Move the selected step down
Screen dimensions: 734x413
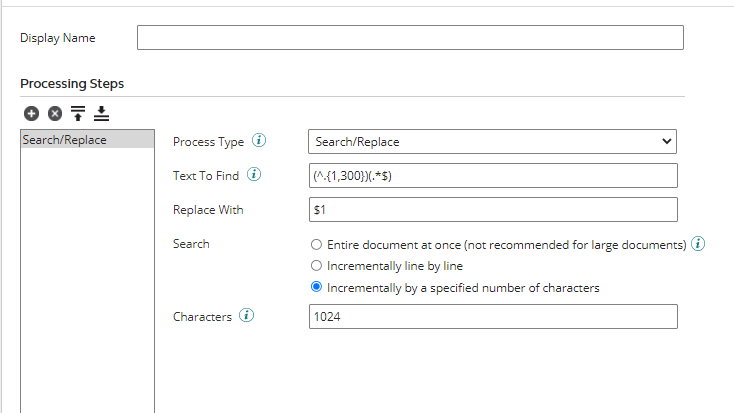coord(101,114)
